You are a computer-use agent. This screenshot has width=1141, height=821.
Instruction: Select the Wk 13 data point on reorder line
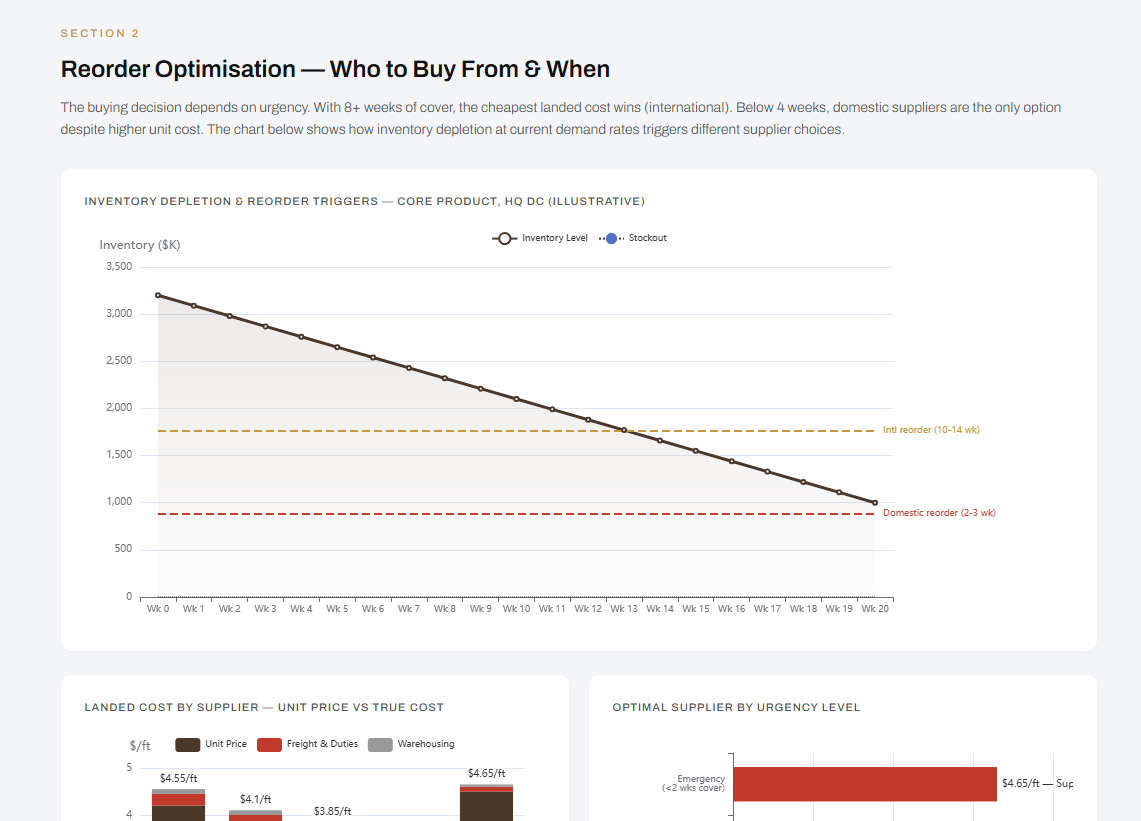624,430
